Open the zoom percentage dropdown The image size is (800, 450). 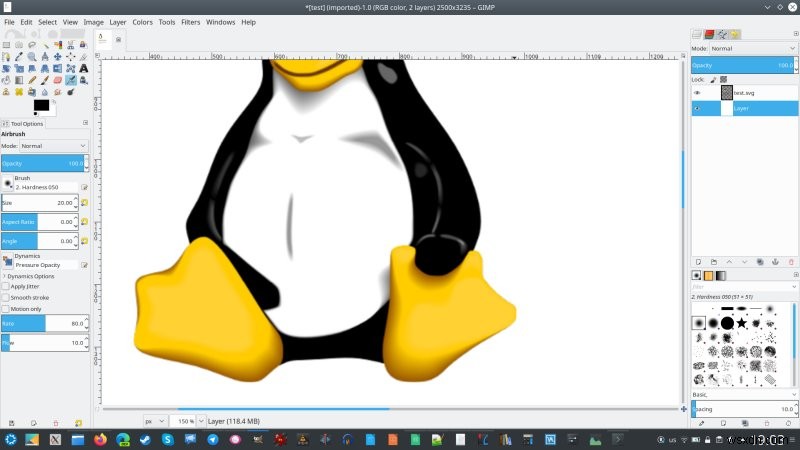(x=186, y=421)
